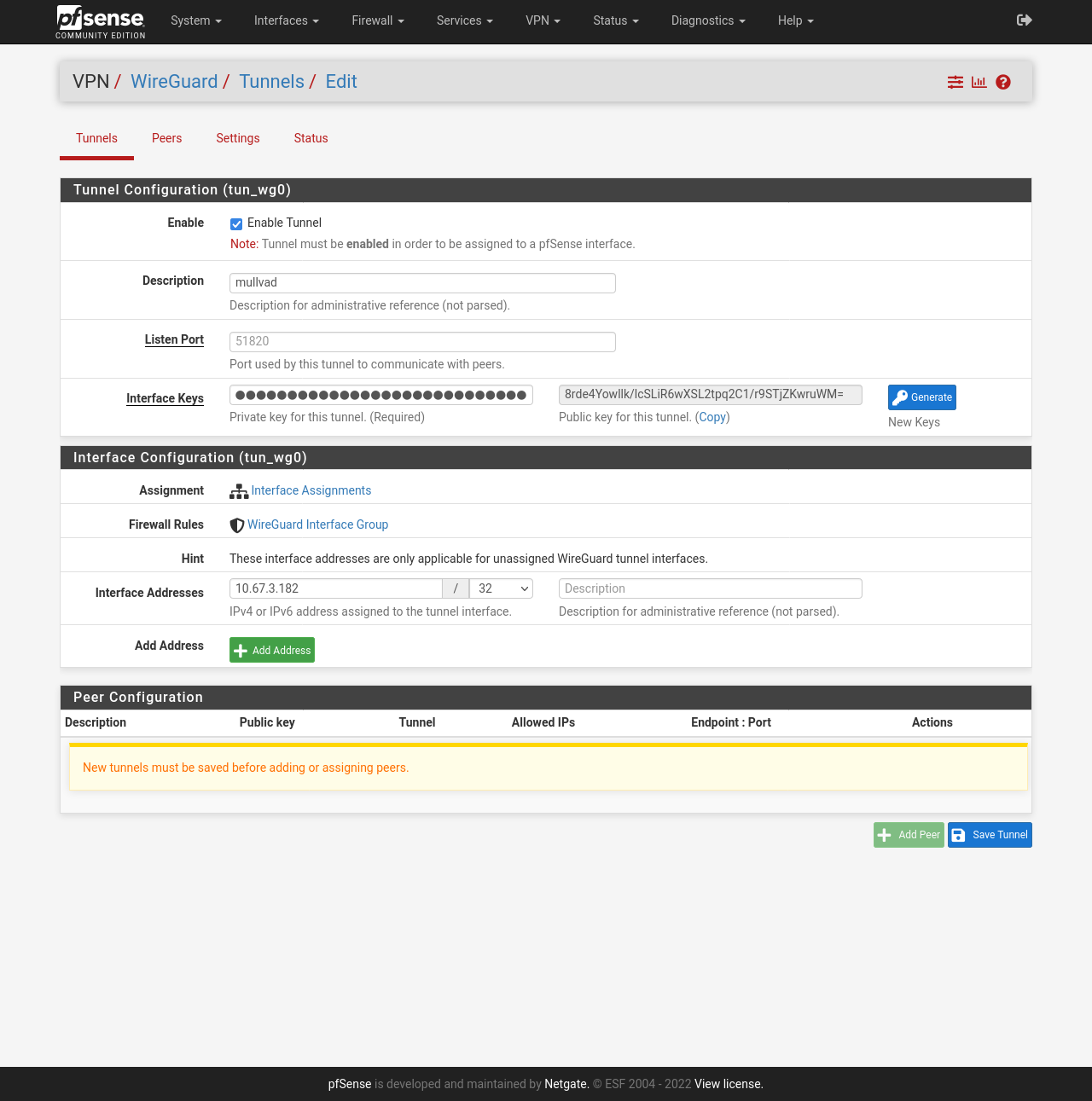This screenshot has width=1092, height=1101.
Task: Switch to the Settings tab
Action: (237, 138)
